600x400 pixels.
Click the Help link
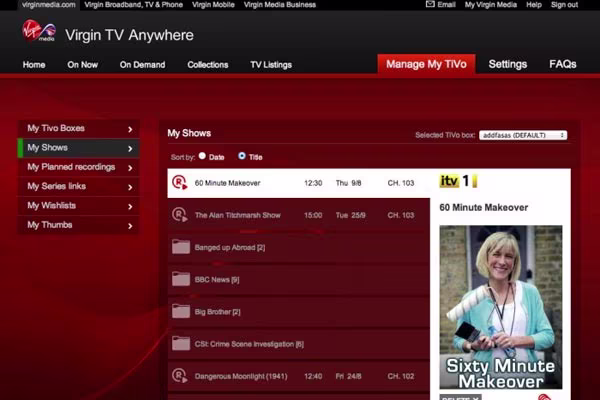tap(534, 5)
